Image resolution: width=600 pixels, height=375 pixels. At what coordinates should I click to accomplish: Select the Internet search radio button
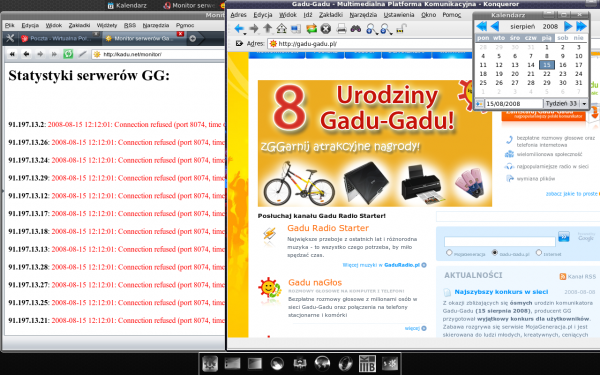[539, 253]
